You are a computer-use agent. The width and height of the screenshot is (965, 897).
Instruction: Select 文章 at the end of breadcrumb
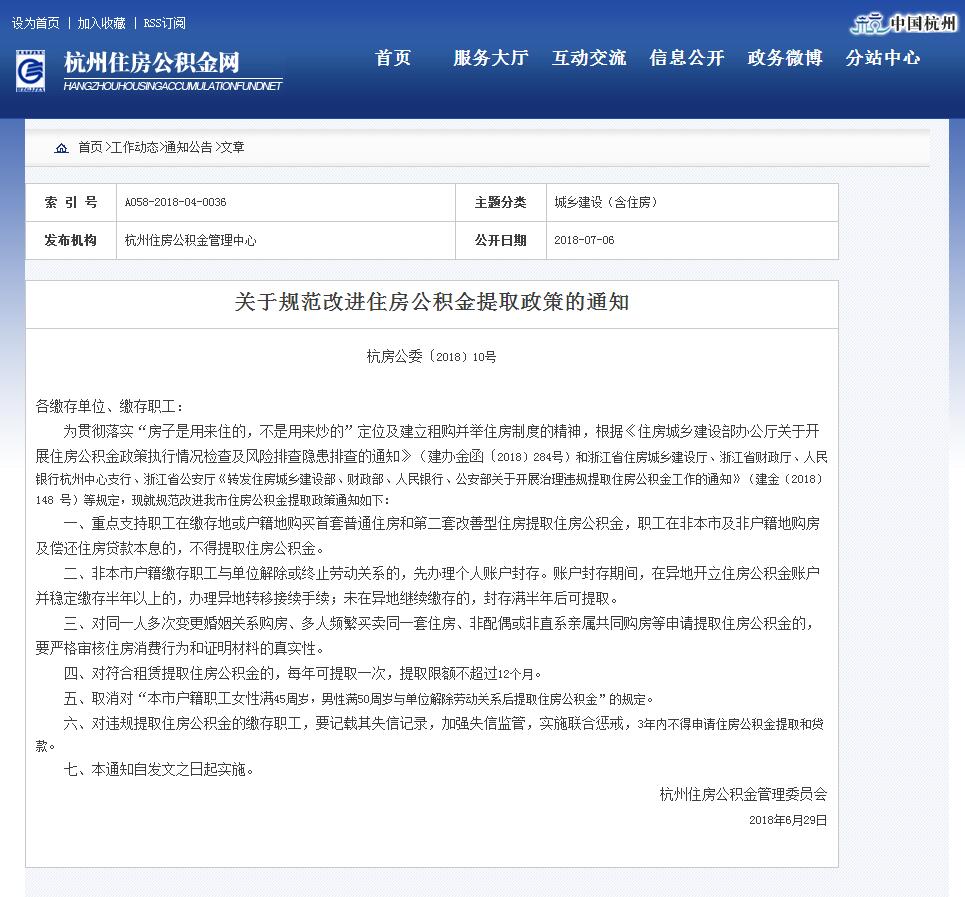(x=230, y=147)
